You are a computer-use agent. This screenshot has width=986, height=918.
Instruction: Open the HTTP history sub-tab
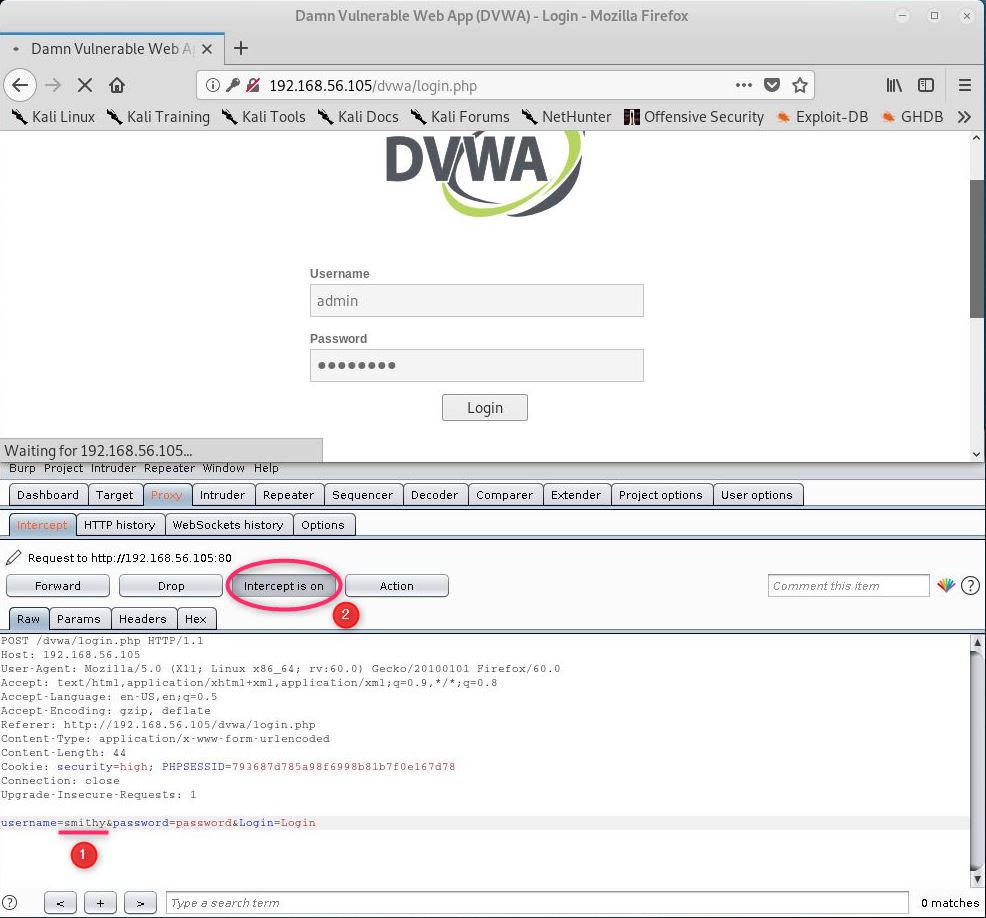pos(119,525)
